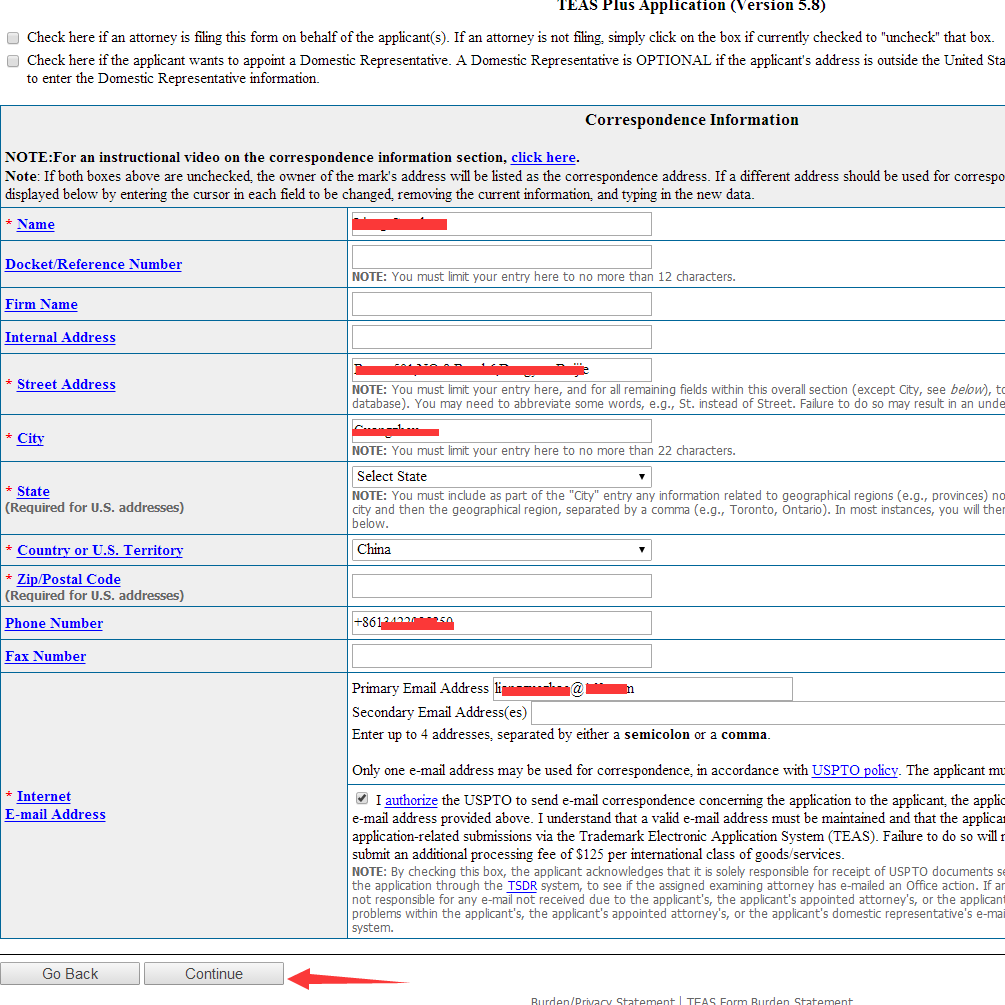Open the Docket/Reference Number help link

[x=94, y=264]
